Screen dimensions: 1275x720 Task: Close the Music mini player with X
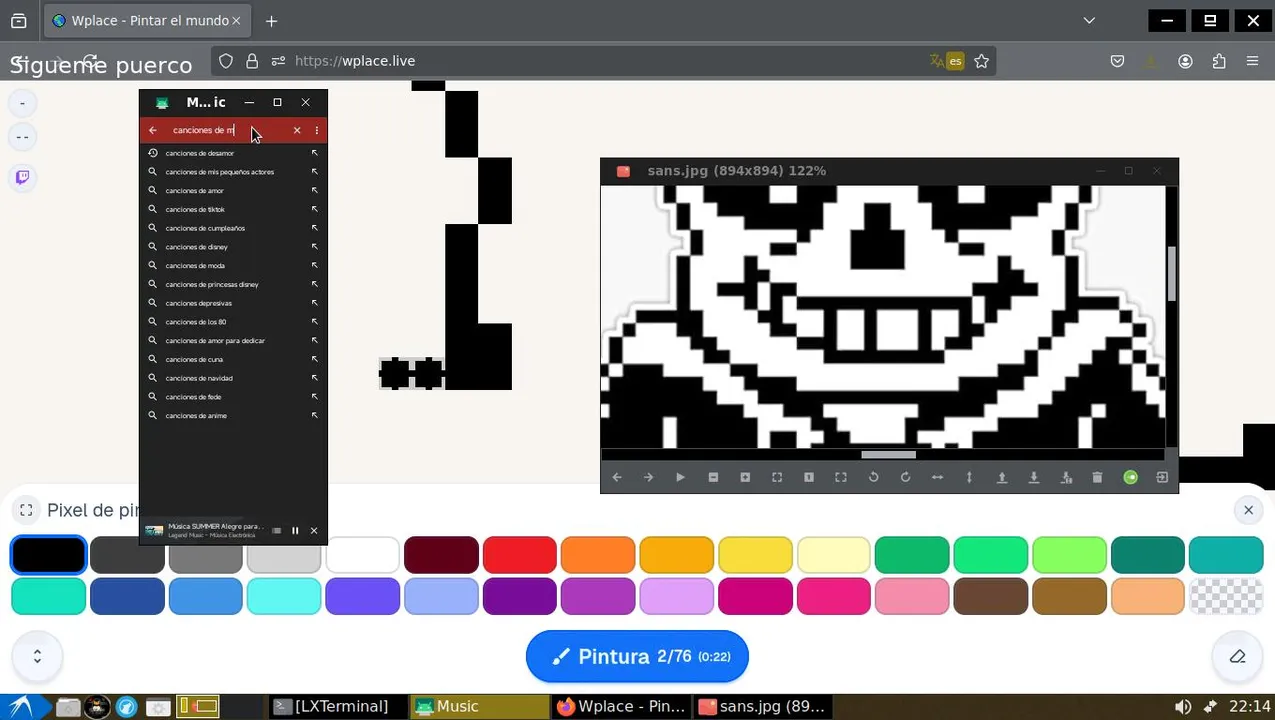314,531
